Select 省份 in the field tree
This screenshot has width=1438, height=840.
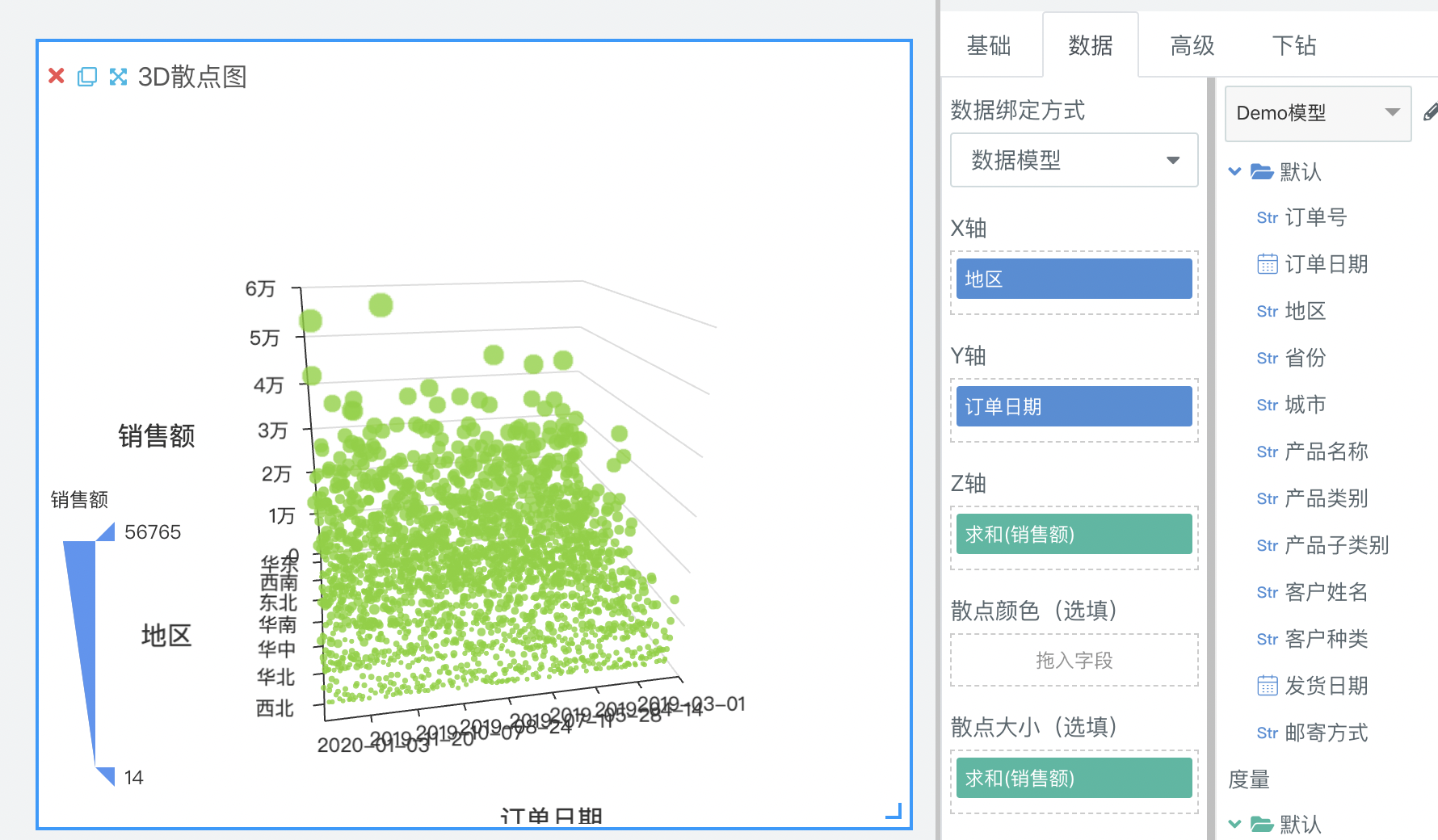click(1305, 358)
